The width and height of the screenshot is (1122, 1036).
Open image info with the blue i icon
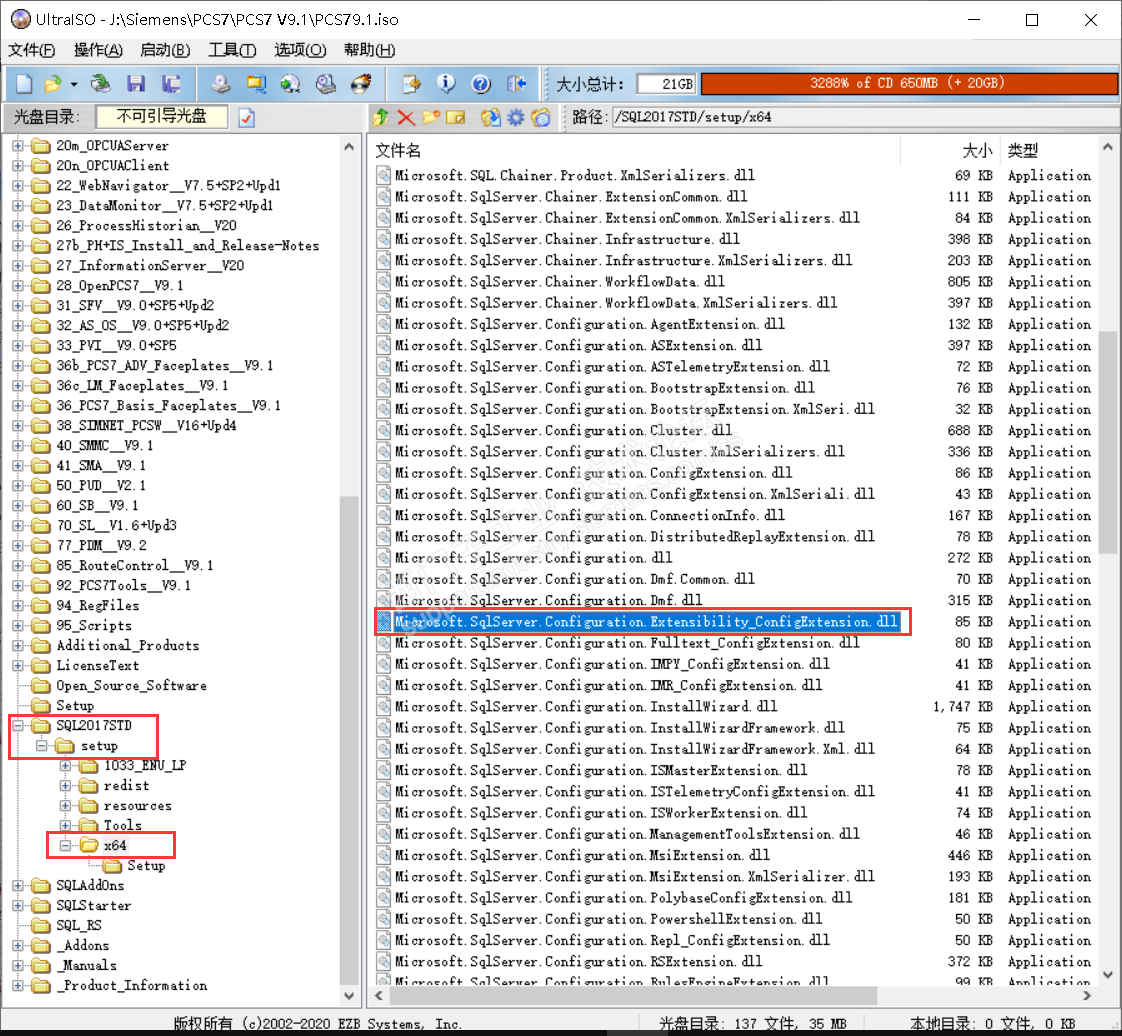[446, 84]
